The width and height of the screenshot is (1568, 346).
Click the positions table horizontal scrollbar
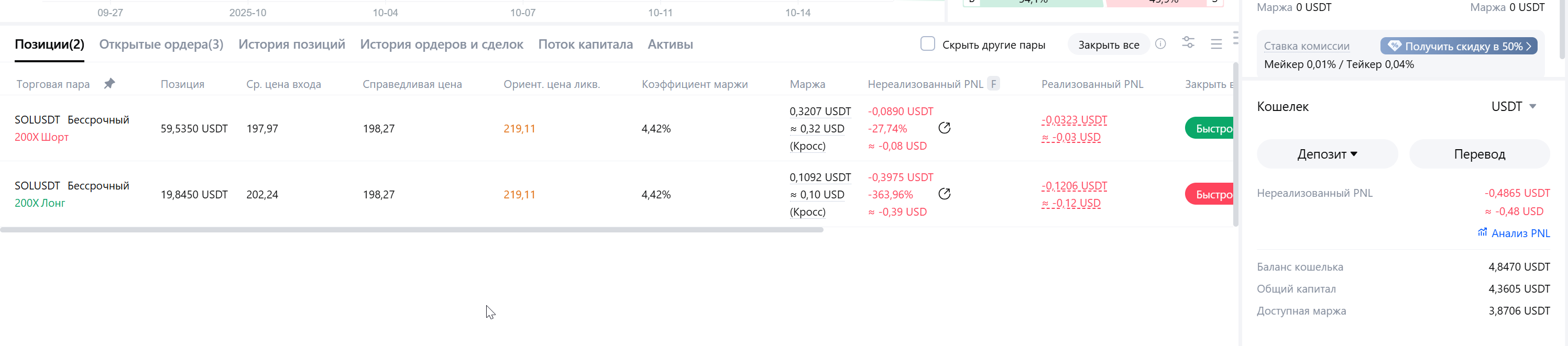(411, 230)
